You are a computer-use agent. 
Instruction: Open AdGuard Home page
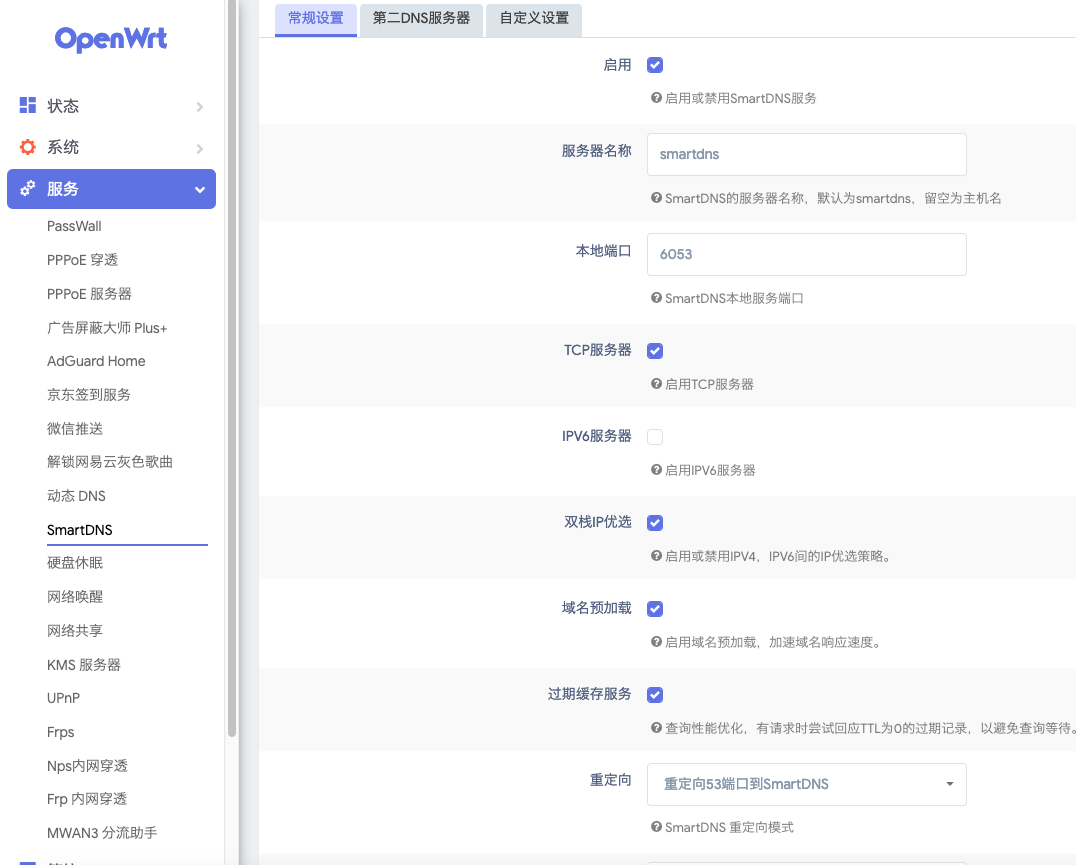pyautogui.click(x=96, y=361)
